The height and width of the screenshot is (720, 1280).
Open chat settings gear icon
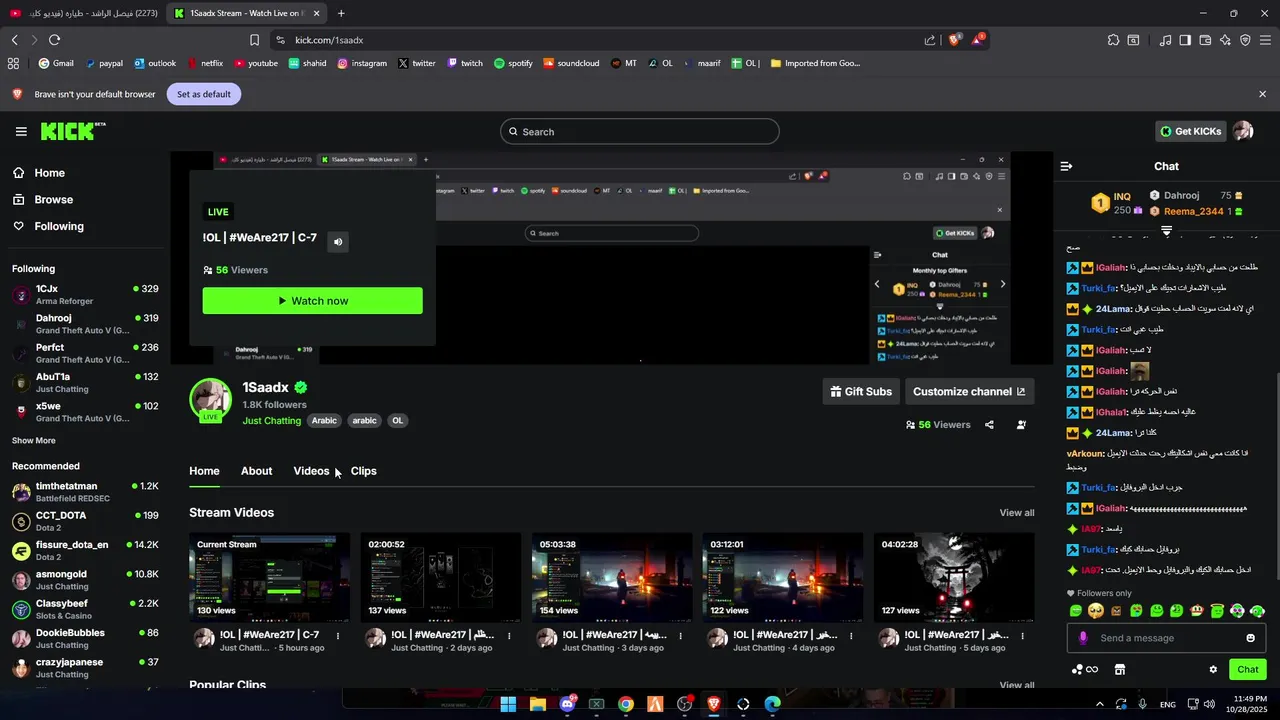pyautogui.click(x=1213, y=670)
